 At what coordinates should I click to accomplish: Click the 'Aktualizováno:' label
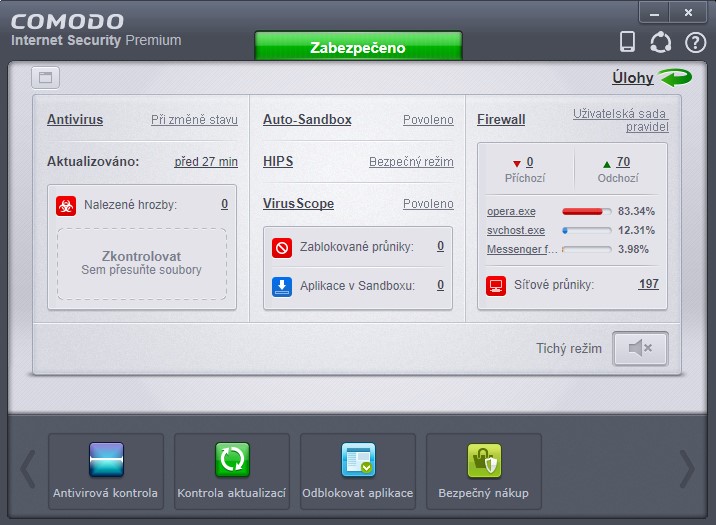[93, 162]
